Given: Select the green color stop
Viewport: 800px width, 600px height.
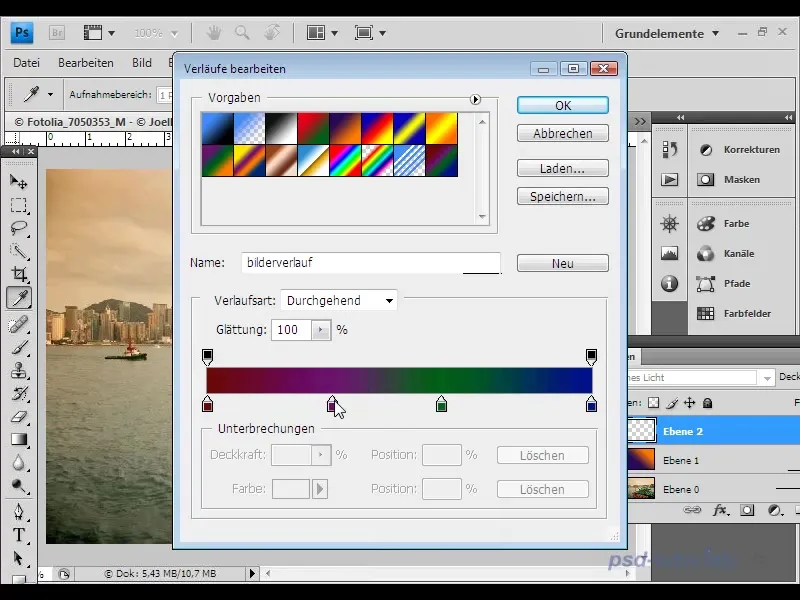Looking at the screenshot, I should point(441,404).
